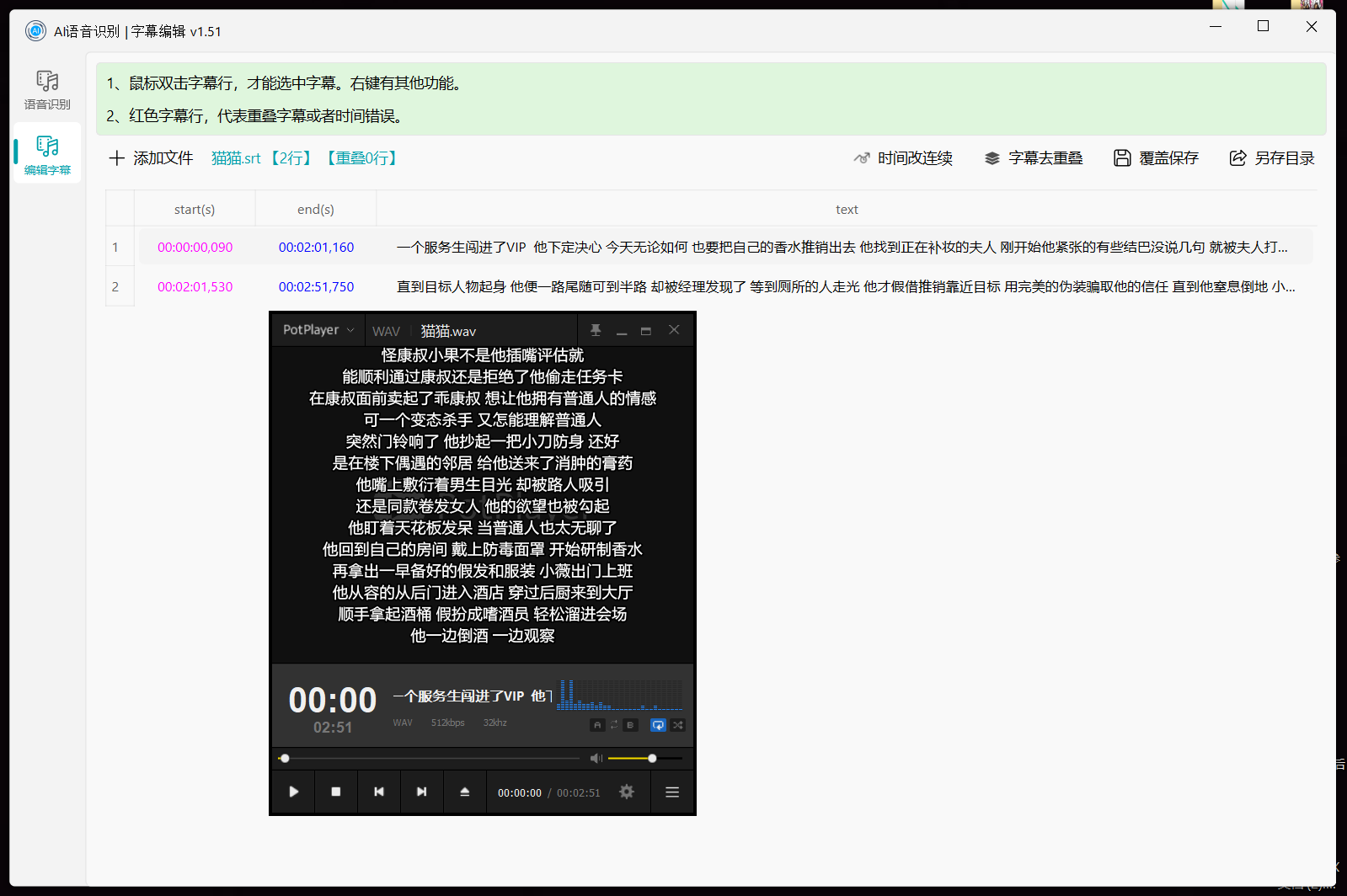Screen dimensions: 1347x896
Task: Click the 另存目录 export icon
Action: click(x=1237, y=158)
